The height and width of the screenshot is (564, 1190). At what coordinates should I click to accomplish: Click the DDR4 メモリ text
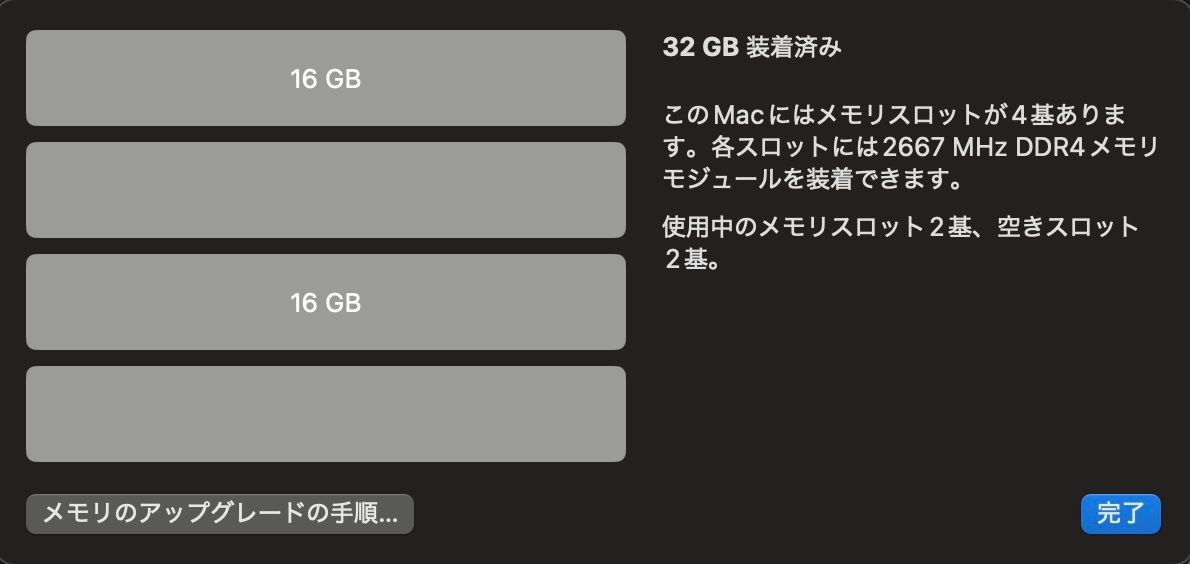click(1086, 148)
